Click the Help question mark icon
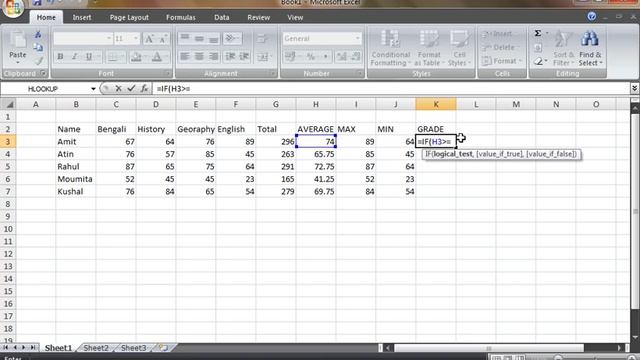 (x=591, y=16)
